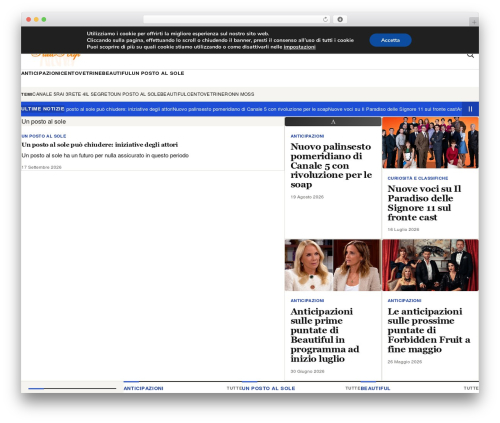This screenshot has width=500, height=423.
Task: Switch to Beautiful section at page bottom
Action: [375, 388]
